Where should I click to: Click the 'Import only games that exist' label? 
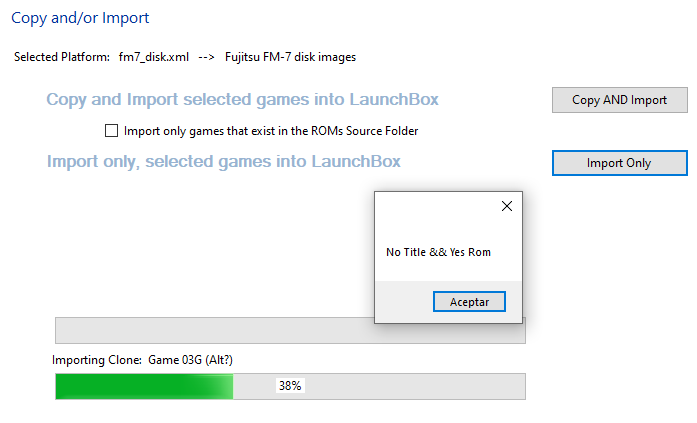[271, 131]
